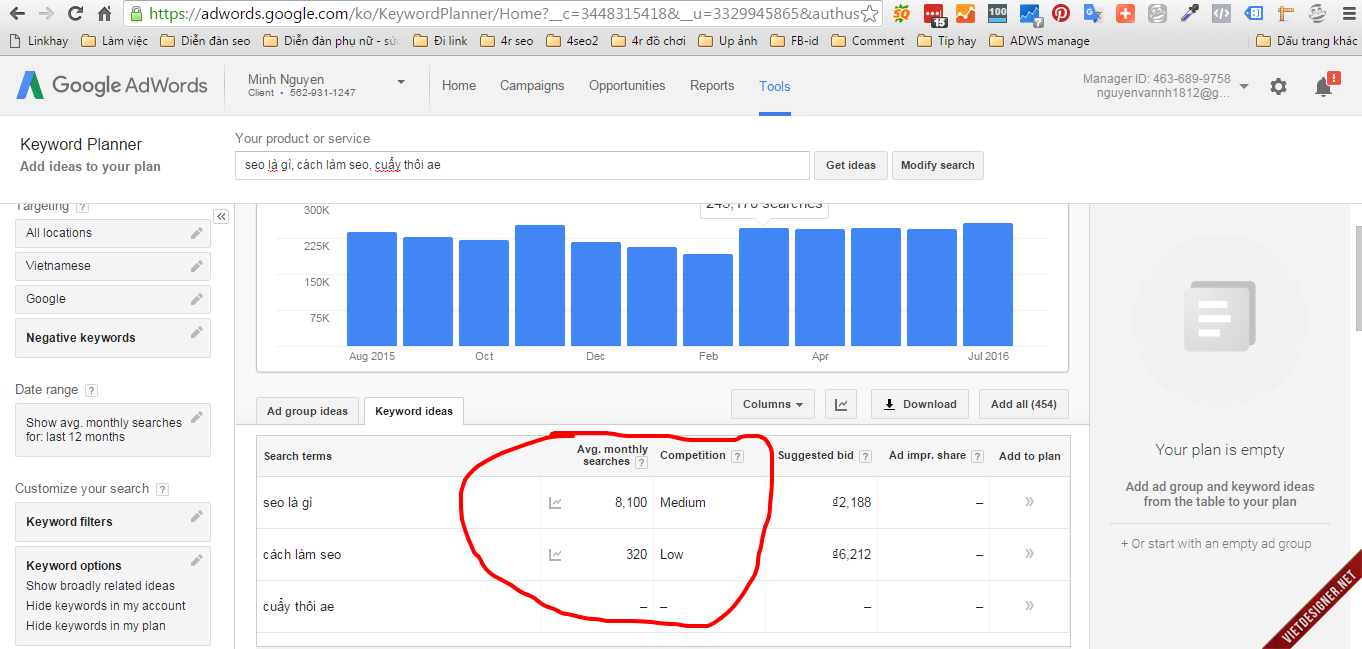Viewport: 1362px width, 649px height.
Task: Edit the date range setting pencil
Action: coord(197,416)
